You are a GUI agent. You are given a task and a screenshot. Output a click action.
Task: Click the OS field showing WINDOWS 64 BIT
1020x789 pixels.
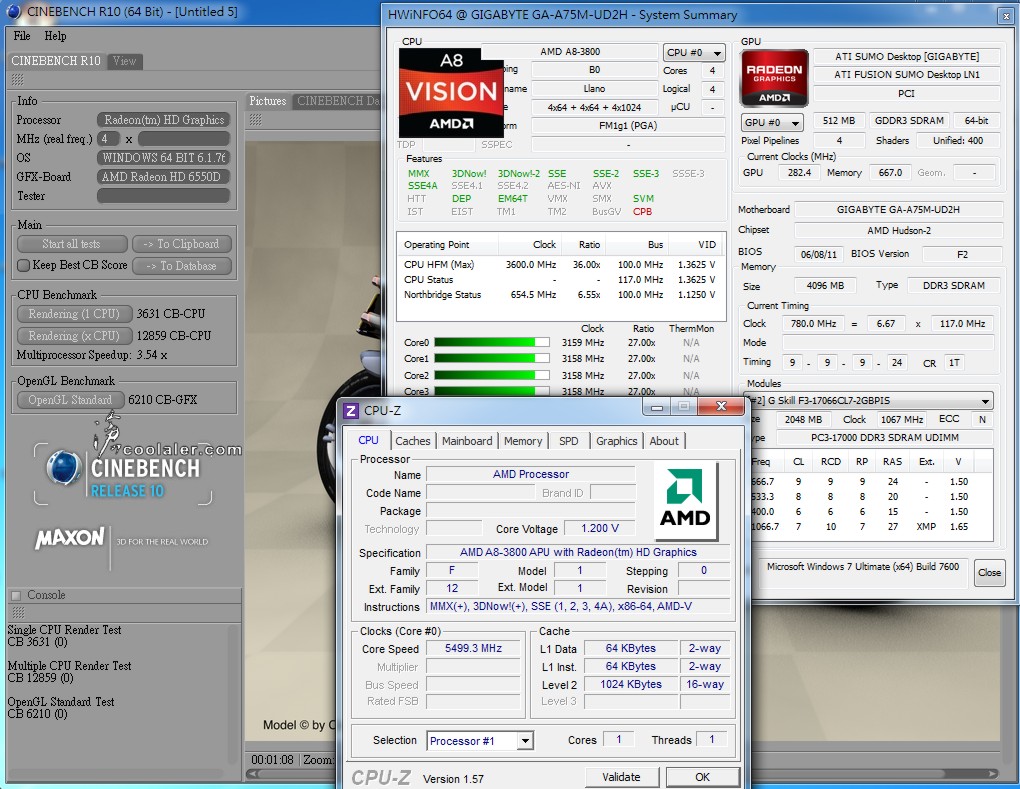[x=163, y=158]
